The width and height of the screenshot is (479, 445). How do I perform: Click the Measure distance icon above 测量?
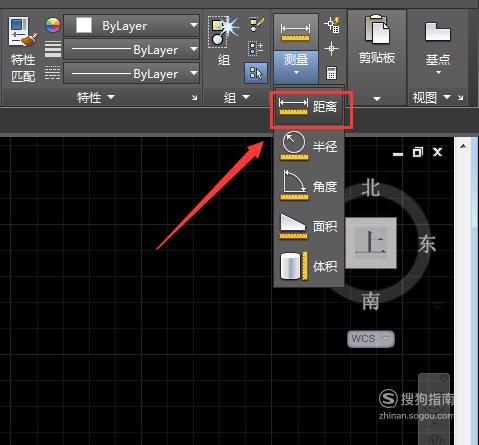(x=296, y=31)
